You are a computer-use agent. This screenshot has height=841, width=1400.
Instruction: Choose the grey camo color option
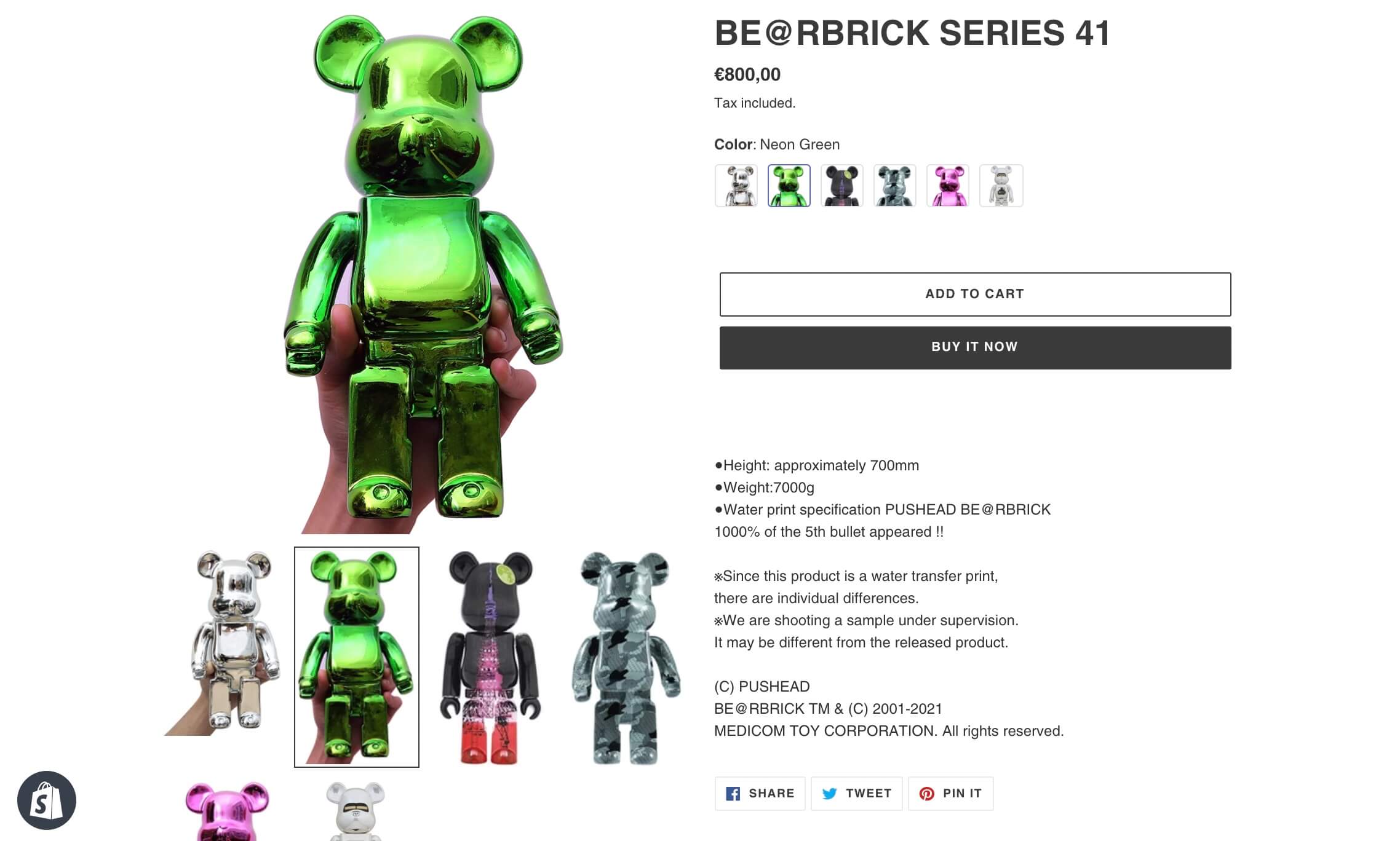895,186
